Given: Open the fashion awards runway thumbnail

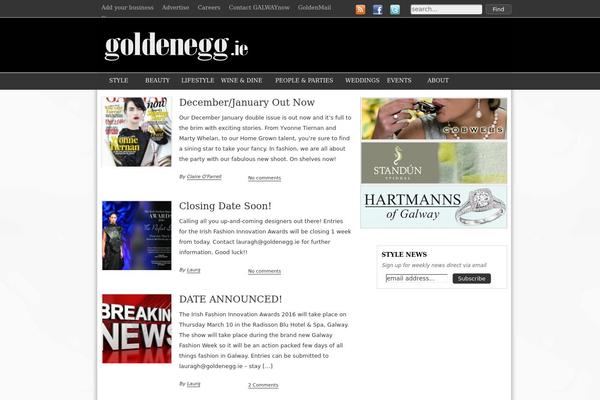Looking at the screenshot, I should pos(137,235).
